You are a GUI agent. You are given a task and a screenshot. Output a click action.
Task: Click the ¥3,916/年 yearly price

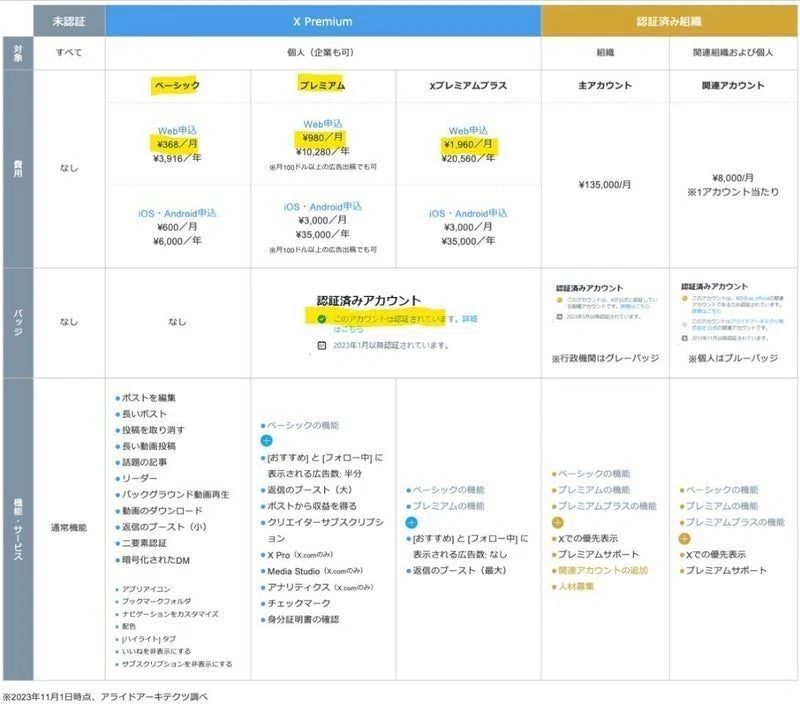[x=177, y=158]
